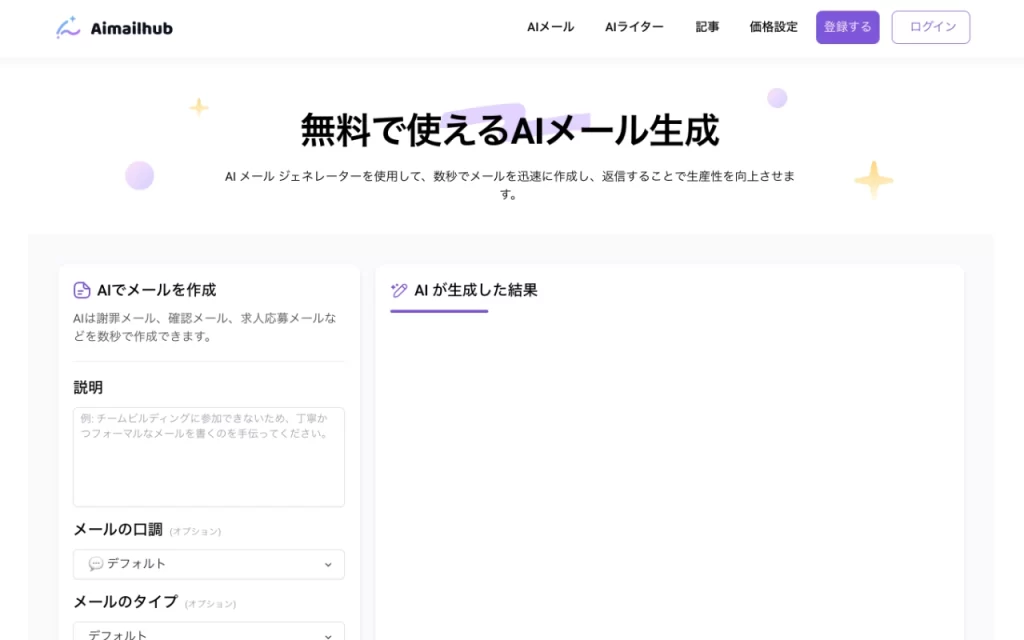Viewport: 1024px width, 640px height.
Task: Click the purple underline below AI が生成した結果
Action: click(x=438, y=312)
